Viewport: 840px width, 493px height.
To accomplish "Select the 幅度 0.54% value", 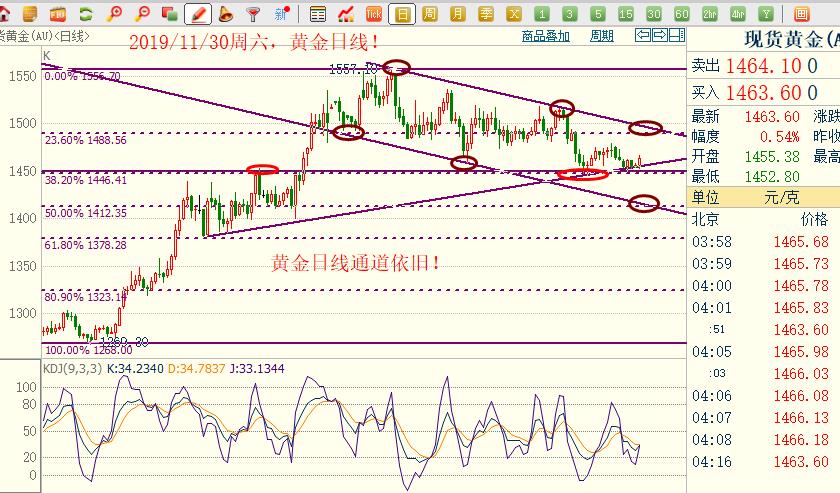I will pyautogui.click(x=779, y=137).
